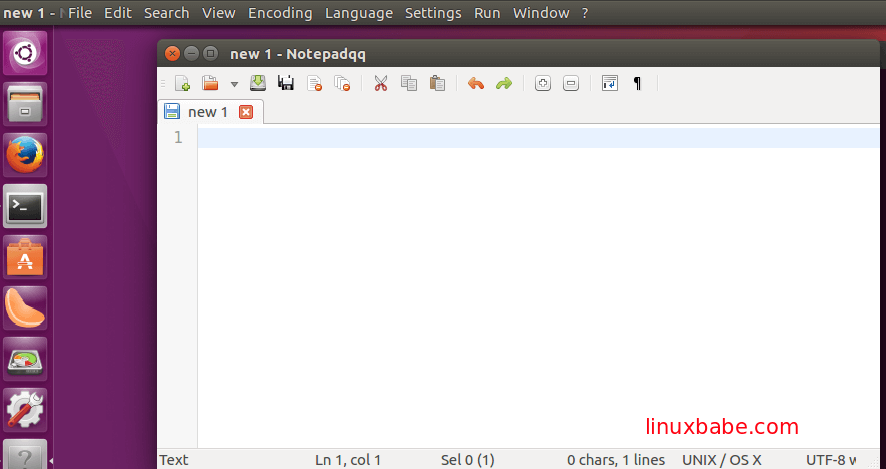The image size is (886, 469).
Task: Click the UNIX / OS X status label
Action: coord(721,460)
